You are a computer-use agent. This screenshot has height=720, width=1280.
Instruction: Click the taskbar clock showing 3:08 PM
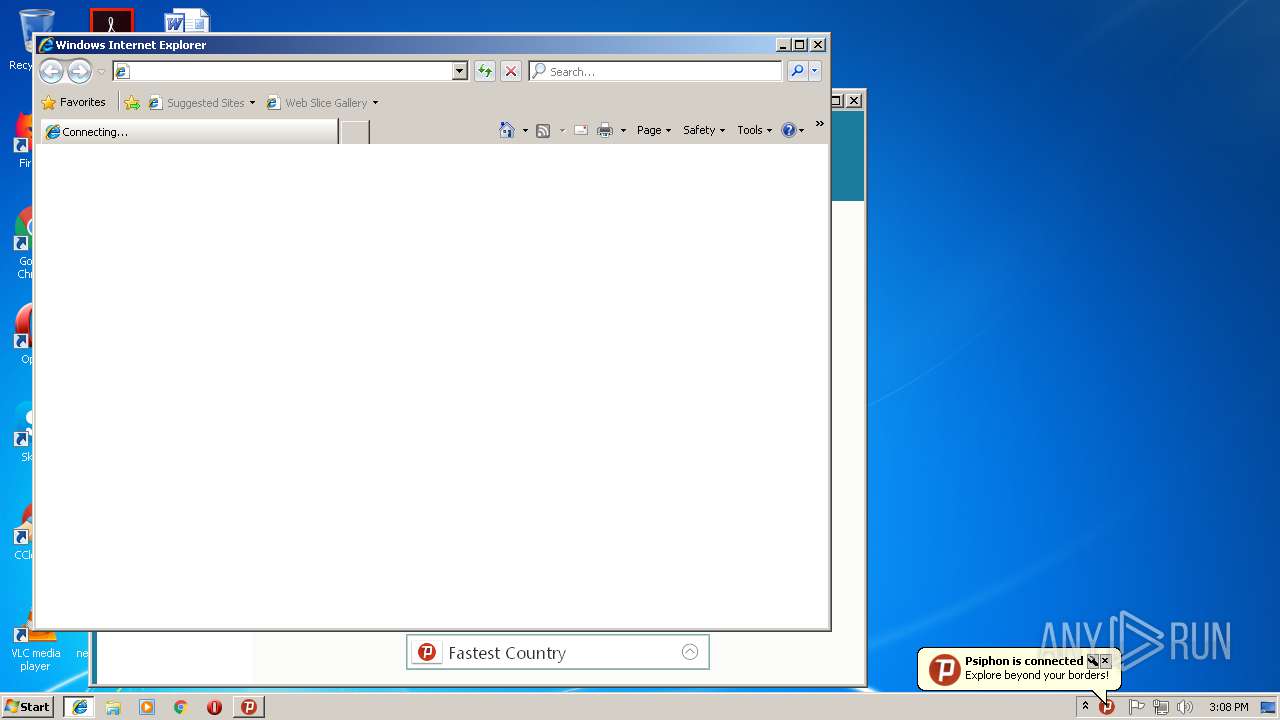(x=1228, y=707)
